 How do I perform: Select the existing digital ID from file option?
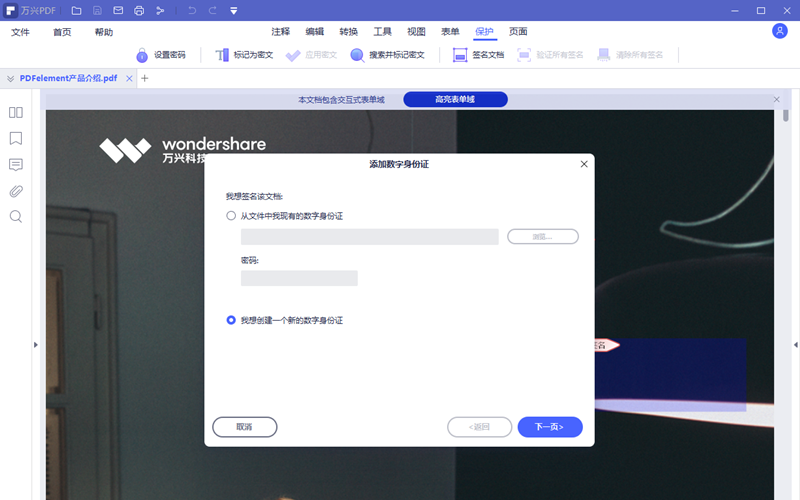[232, 216]
